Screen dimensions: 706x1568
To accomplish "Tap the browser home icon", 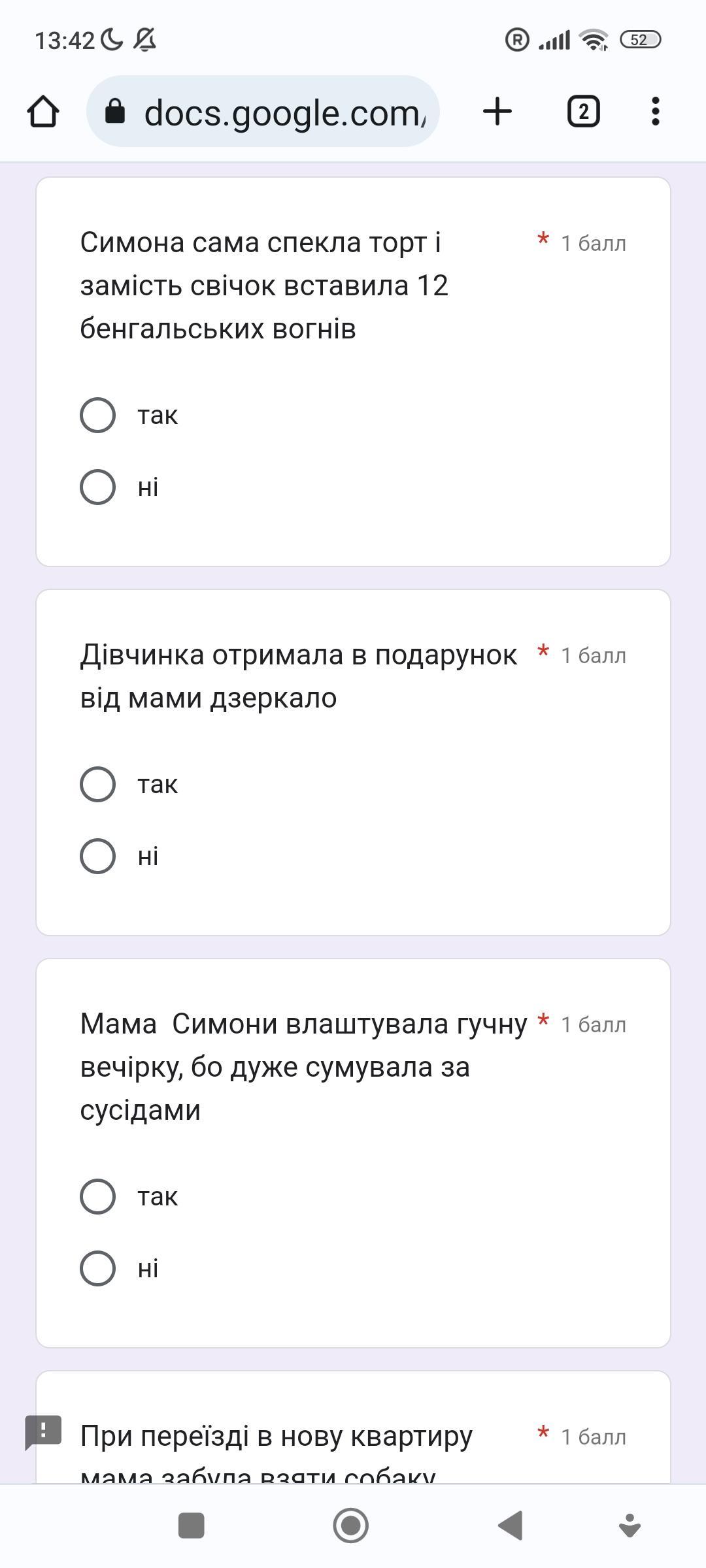I will [x=43, y=111].
